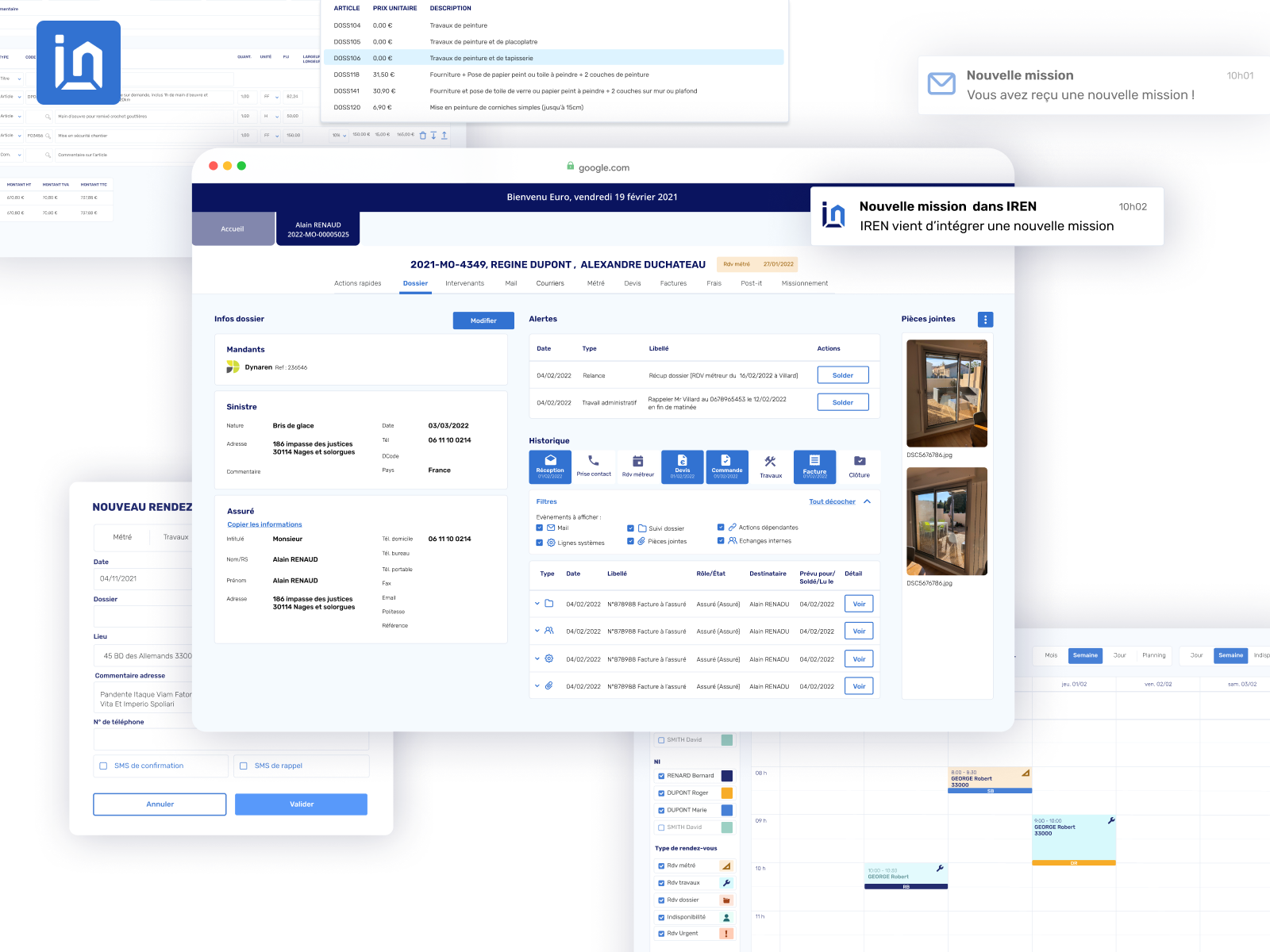This screenshot has width=1270, height=952.
Task: Uncheck RENARD Bernard in calendar list
Action: 661,776
